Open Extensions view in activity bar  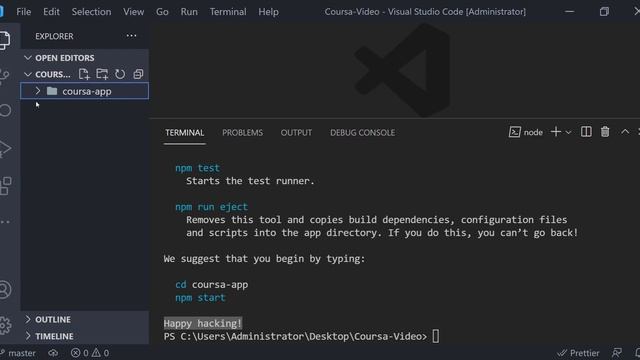tap(5, 186)
